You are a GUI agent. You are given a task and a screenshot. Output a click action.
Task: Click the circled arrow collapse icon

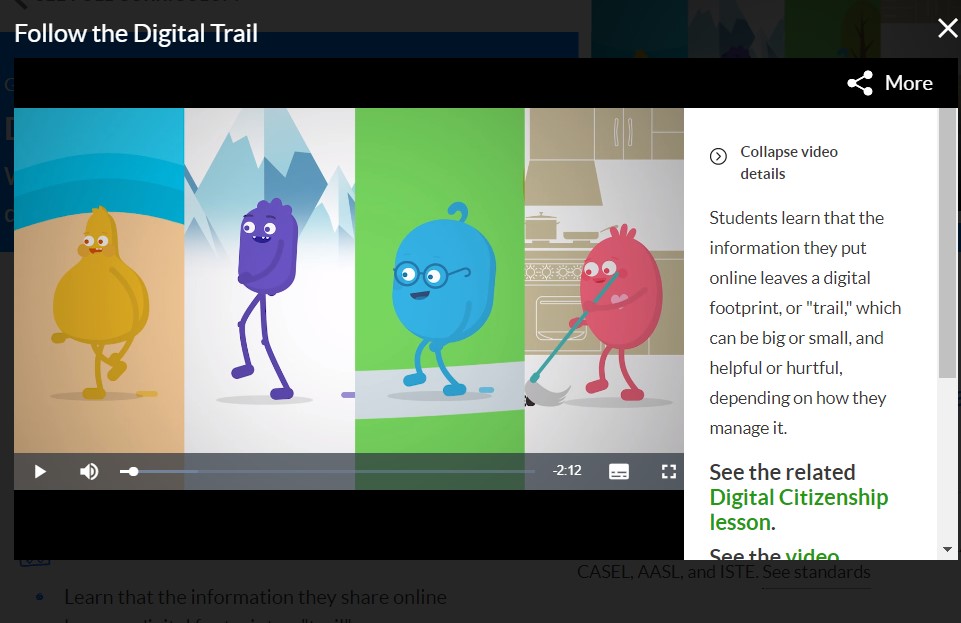[x=718, y=156]
